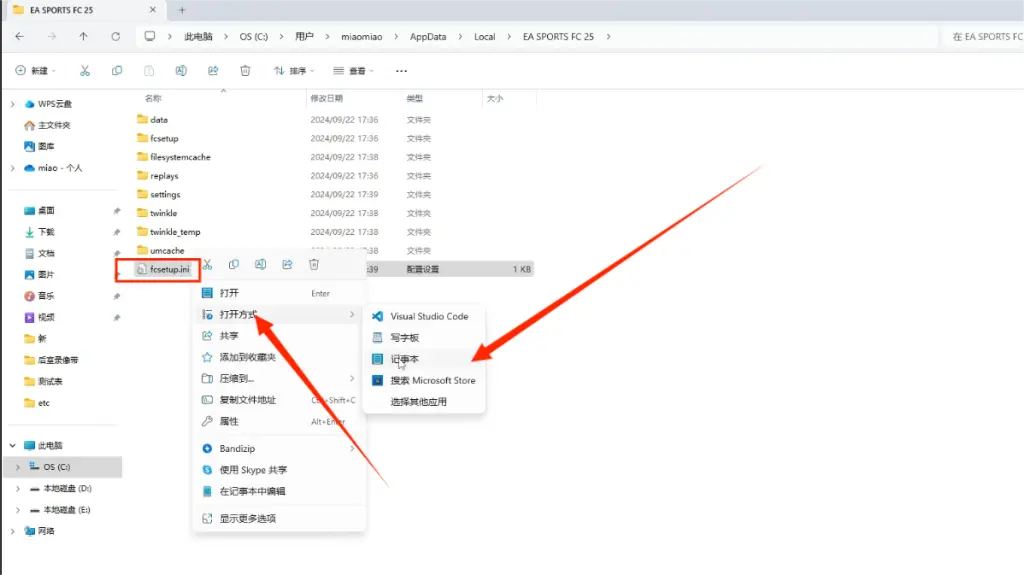Screen dimensions: 1024x575
Task: Expand the OS (C:) drive tree node
Action: pos(18,467)
